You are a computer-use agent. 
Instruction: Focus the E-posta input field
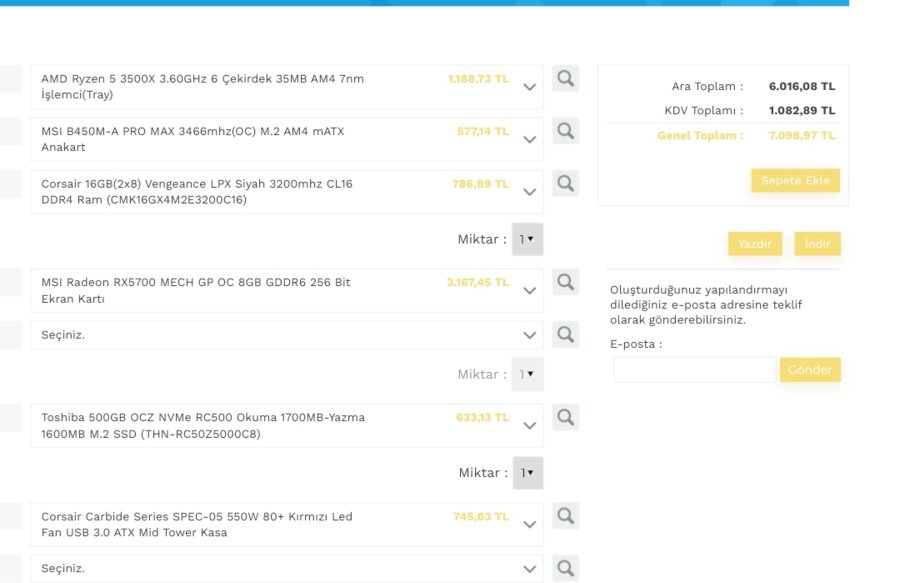click(695, 370)
